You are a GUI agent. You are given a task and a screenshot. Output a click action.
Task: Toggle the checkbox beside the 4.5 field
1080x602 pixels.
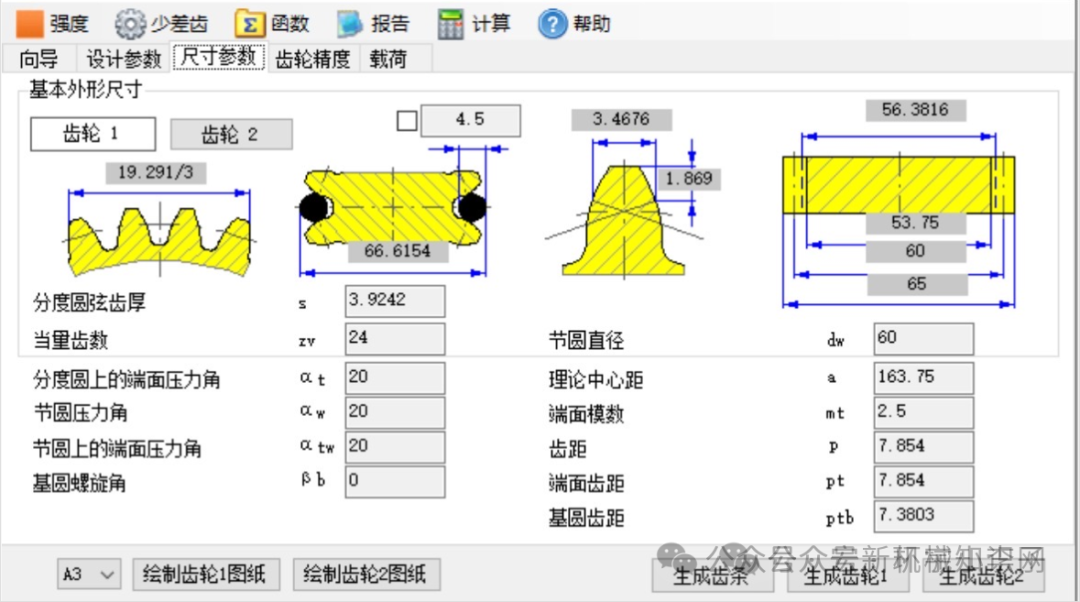407,121
